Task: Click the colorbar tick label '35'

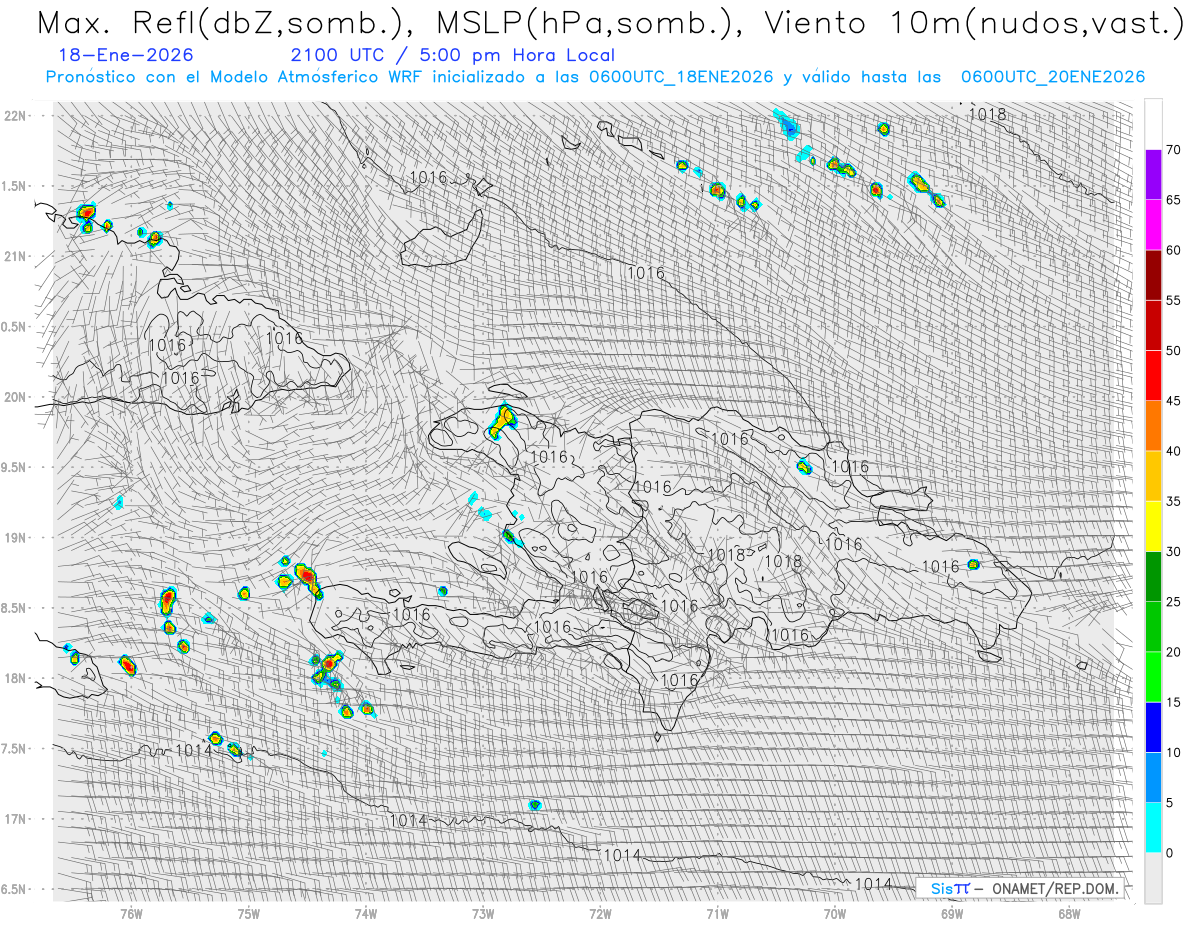Action: 1173,501
